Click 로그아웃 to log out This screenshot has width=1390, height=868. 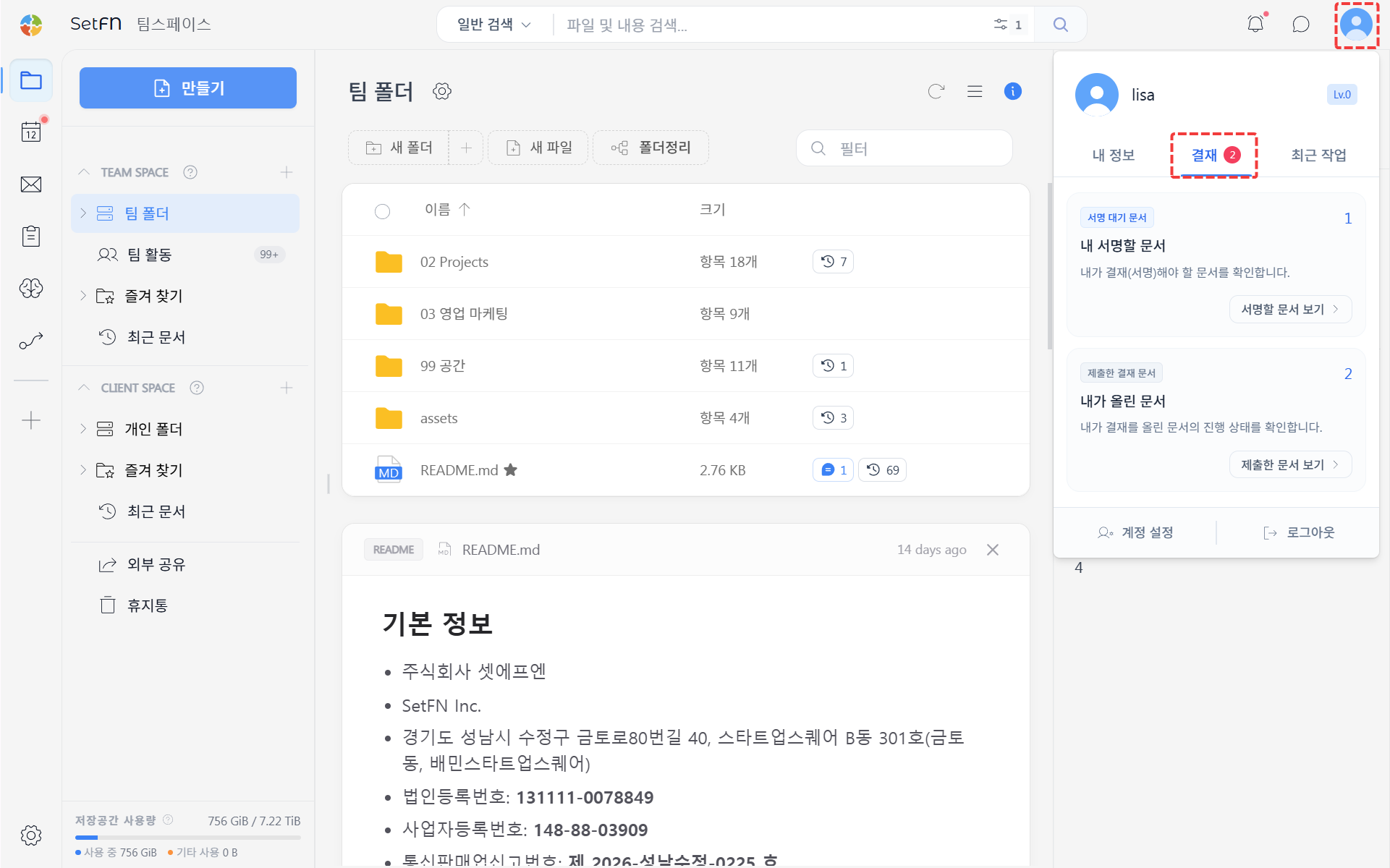[1298, 532]
